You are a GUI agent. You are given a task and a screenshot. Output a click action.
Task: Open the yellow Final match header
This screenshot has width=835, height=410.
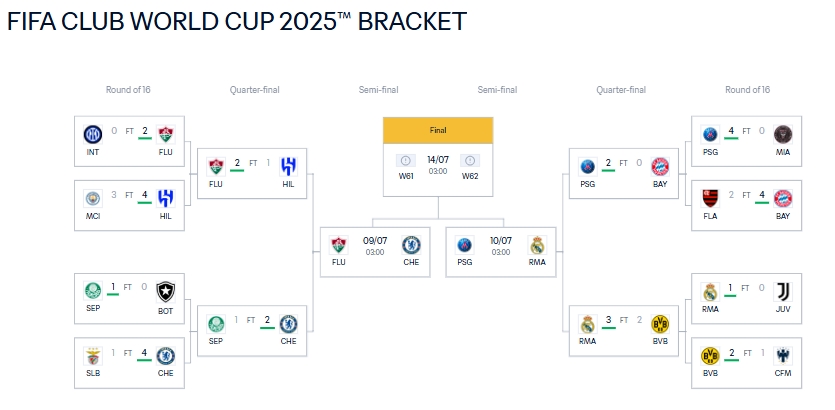pyautogui.click(x=438, y=130)
